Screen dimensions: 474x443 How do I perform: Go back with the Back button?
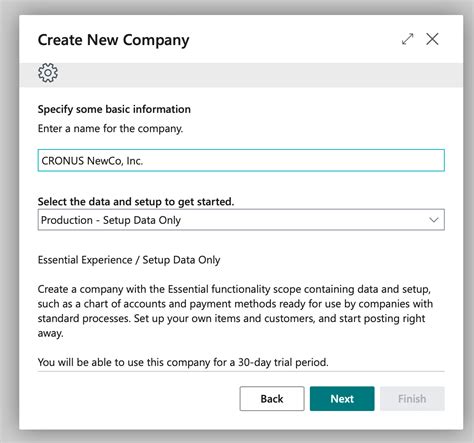tap(272, 399)
